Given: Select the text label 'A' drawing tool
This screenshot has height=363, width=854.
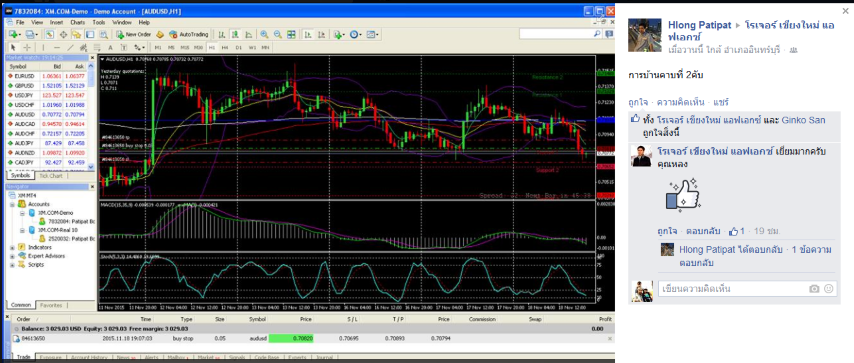Looking at the screenshot, I should tap(110, 47).
